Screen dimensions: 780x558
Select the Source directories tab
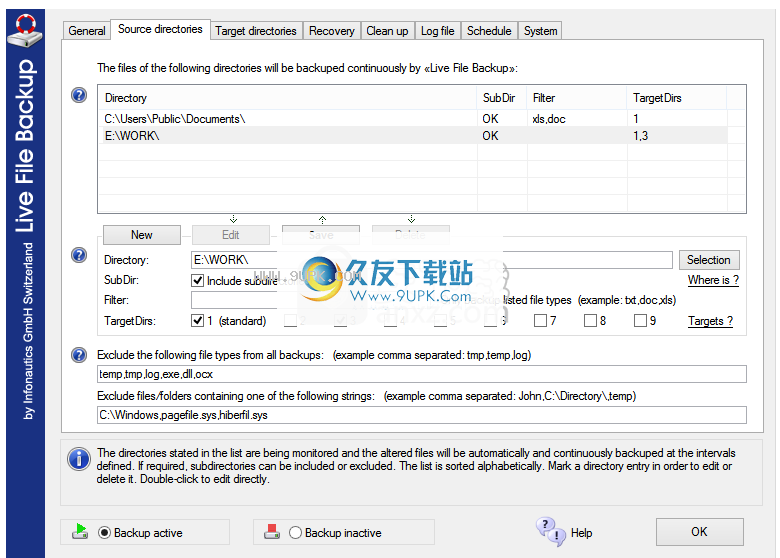(160, 29)
